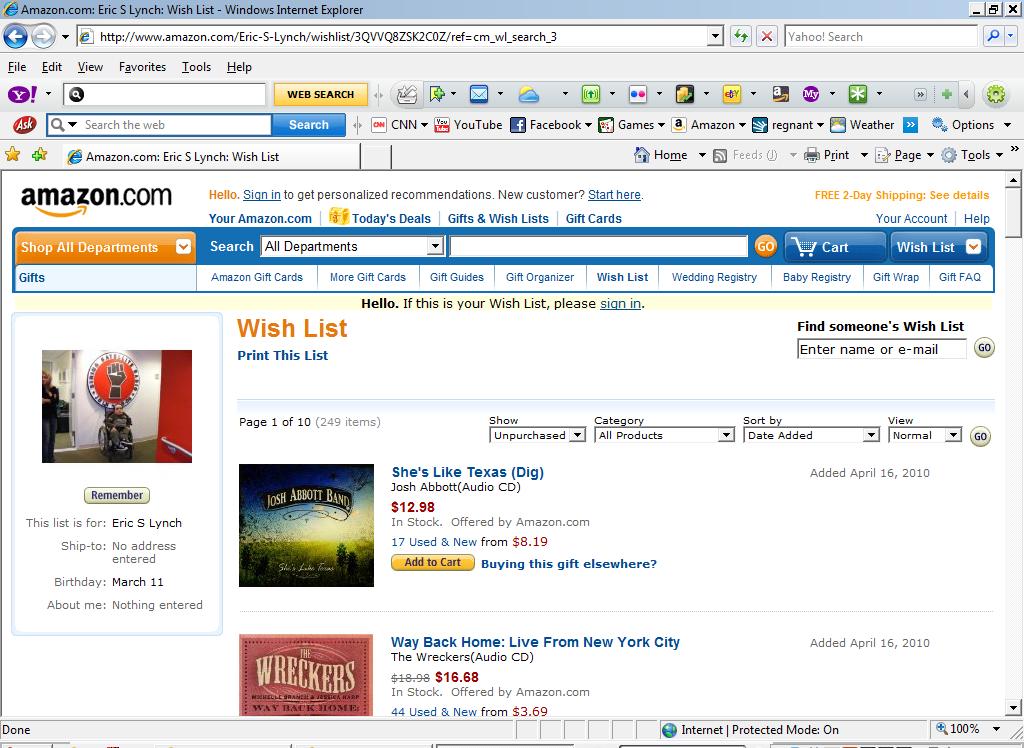This screenshot has height=748, width=1024.
Task: Click the 17 Used & New link
Action: point(434,542)
